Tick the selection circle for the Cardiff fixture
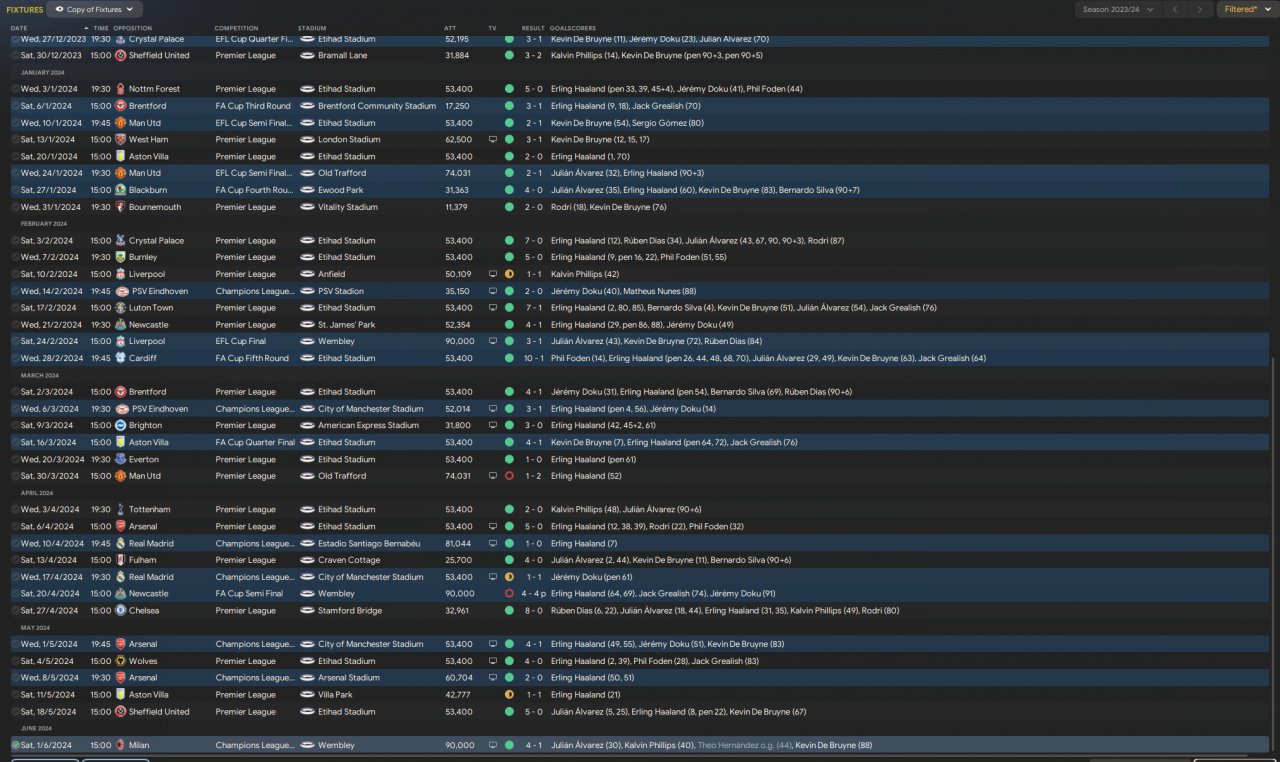 [x=15, y=358]
